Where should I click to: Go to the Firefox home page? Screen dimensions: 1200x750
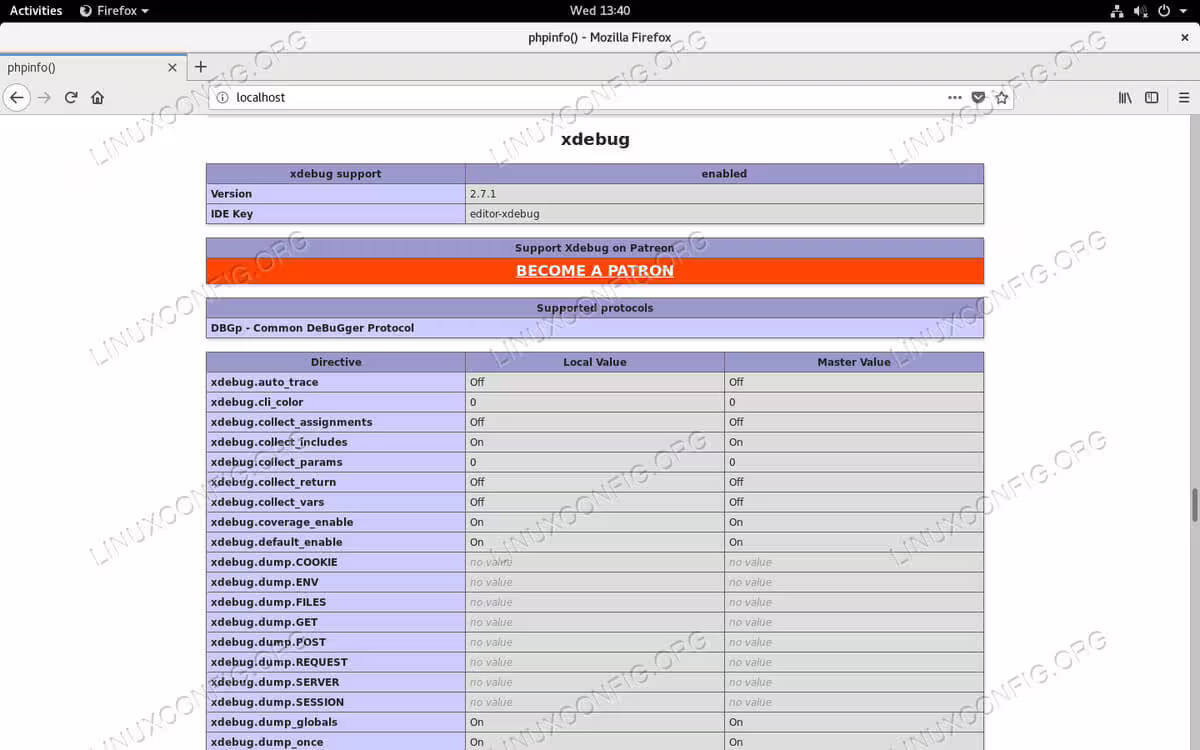click(x=98, y=98)
